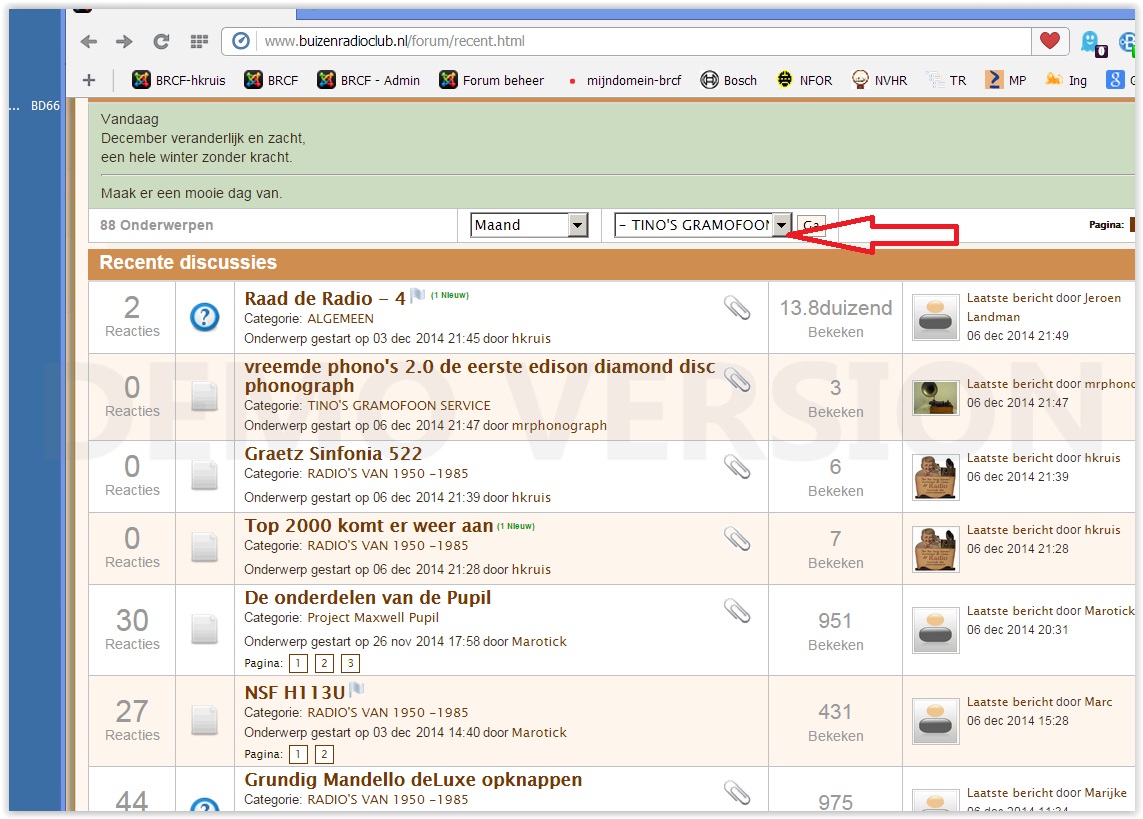Click the Ghostery ghost extension icon
The width and height of the screenshot is (1143, 819).
coord(1091,41)
